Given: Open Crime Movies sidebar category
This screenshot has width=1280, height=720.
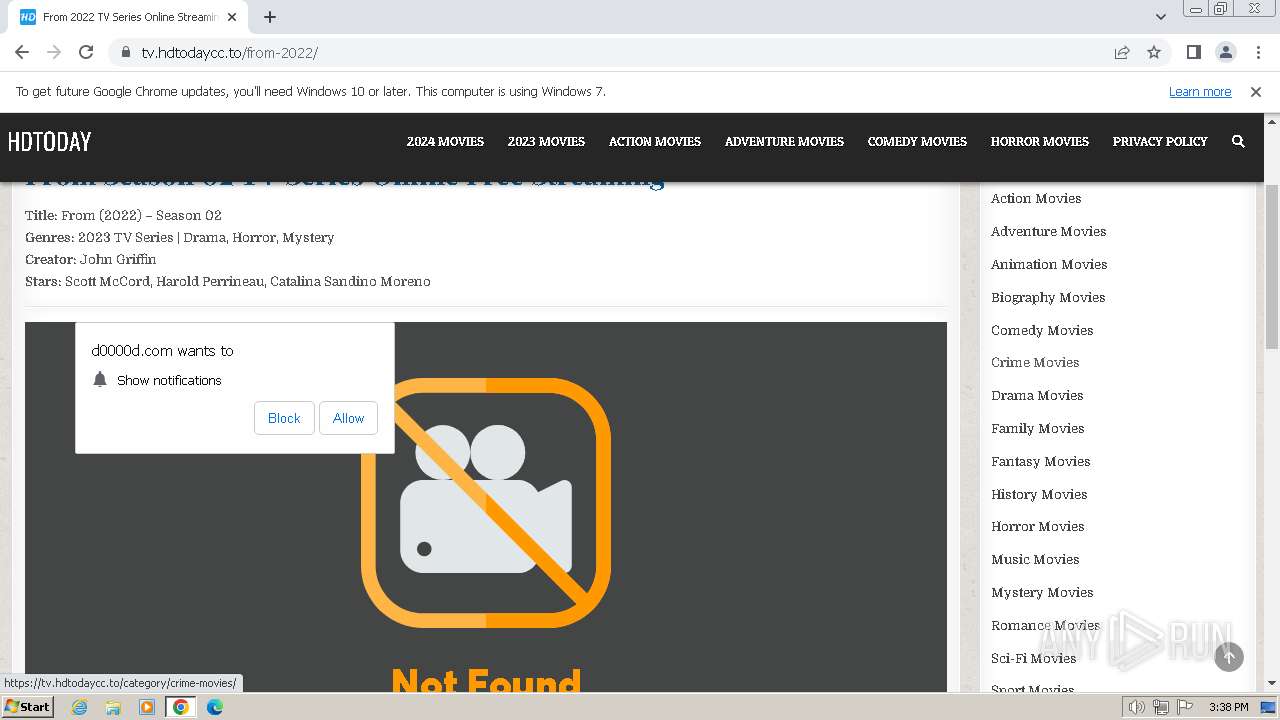Looking at the screenshot, I should (1035, 362).
